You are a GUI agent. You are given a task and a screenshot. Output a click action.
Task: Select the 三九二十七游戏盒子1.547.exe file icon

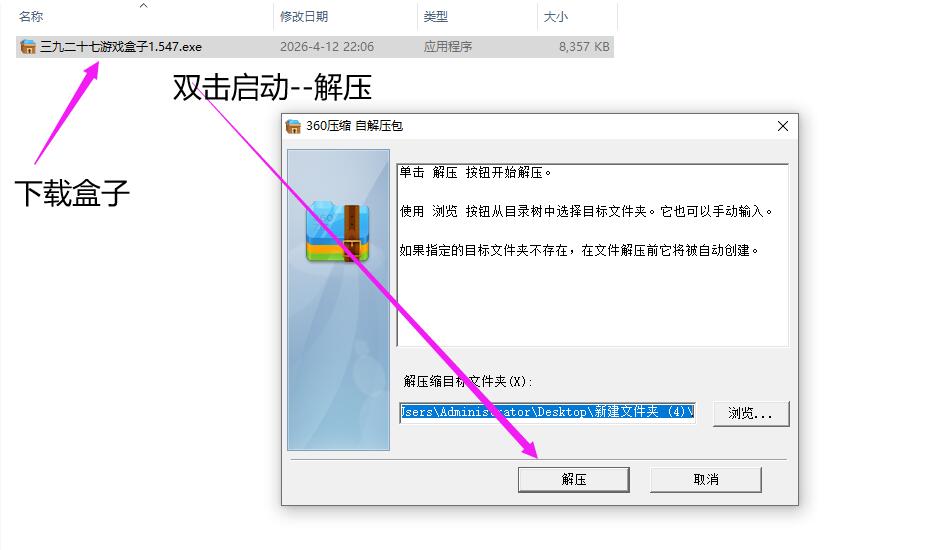pyautogui.click(x=27, y=46)
